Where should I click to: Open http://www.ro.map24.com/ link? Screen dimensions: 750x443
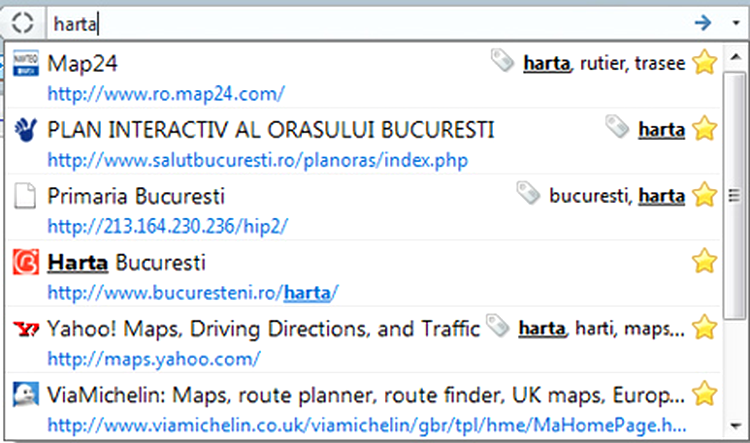tap(166, 94)
